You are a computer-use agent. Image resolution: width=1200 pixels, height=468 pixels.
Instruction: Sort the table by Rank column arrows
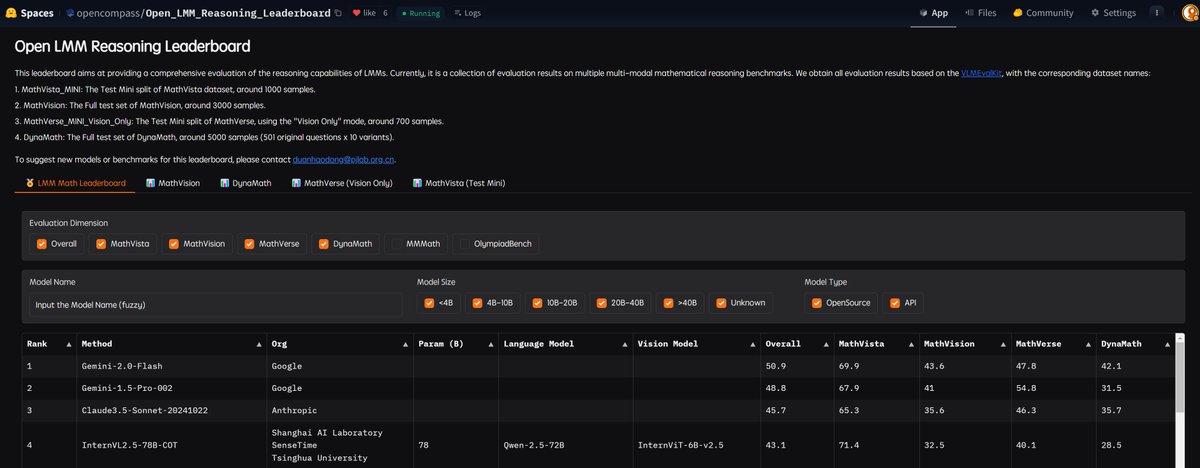coord(69,344)
